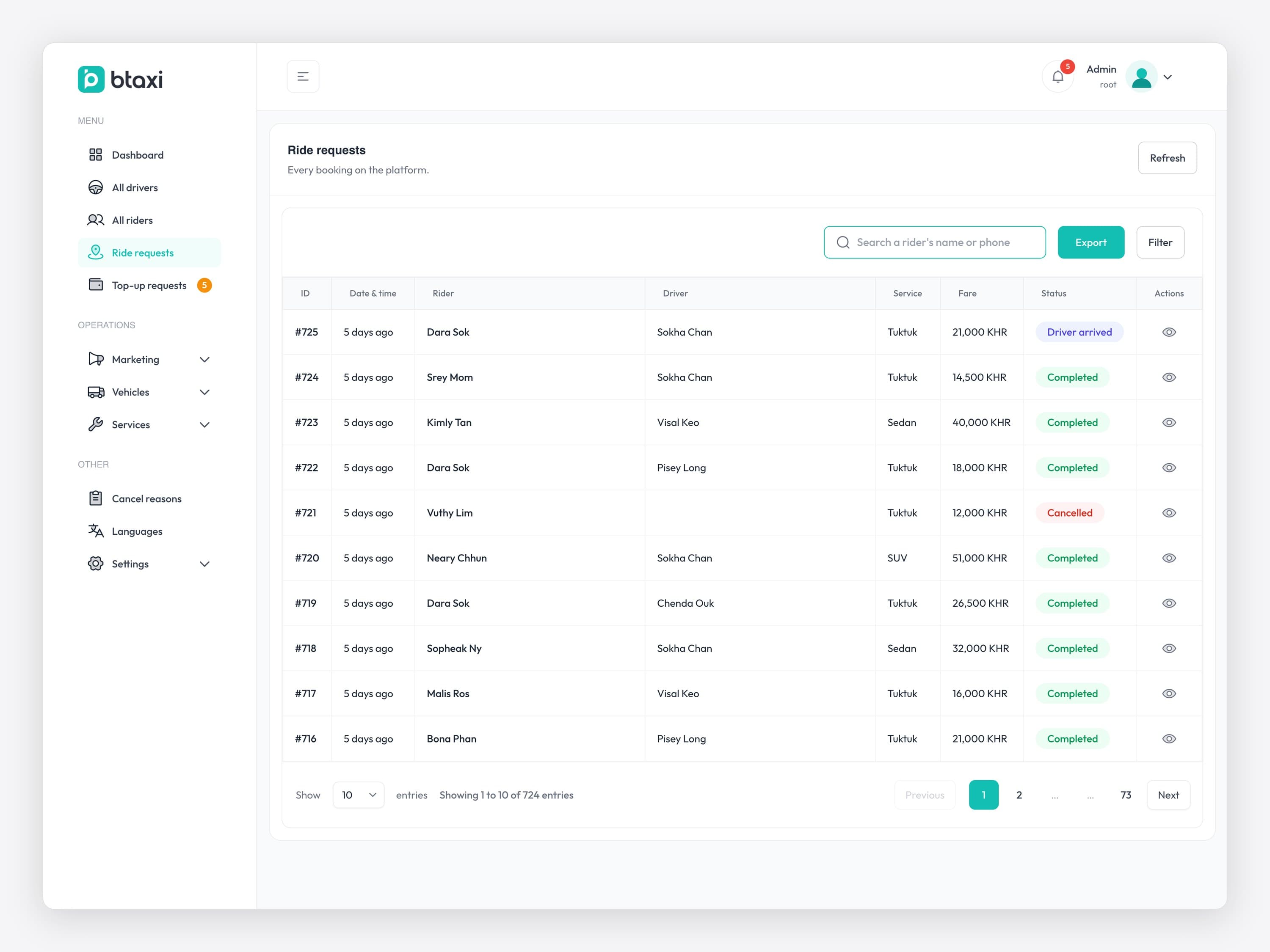Focus the rider name or phone search field
Screen dimensions: 1270x952
[x=935, y=242]
